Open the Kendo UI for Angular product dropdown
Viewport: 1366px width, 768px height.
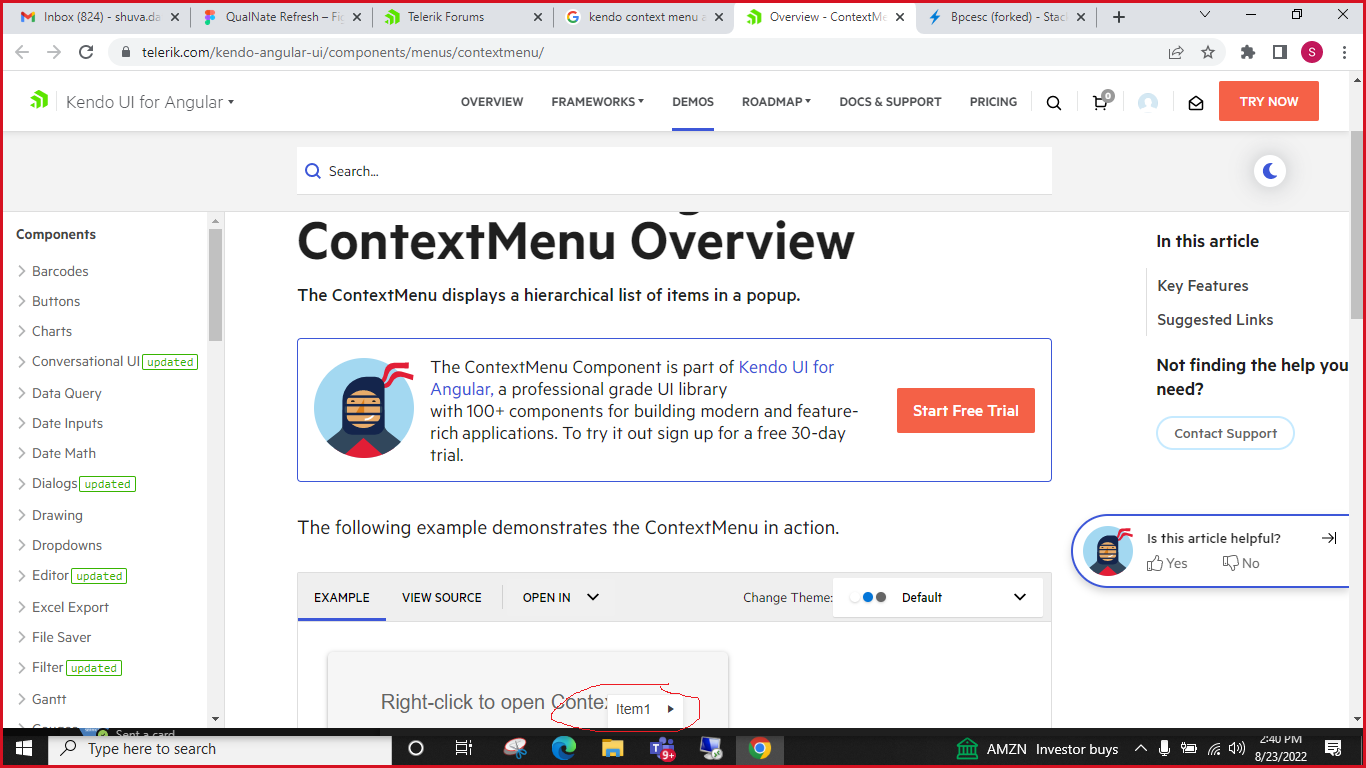click(150, 102)
